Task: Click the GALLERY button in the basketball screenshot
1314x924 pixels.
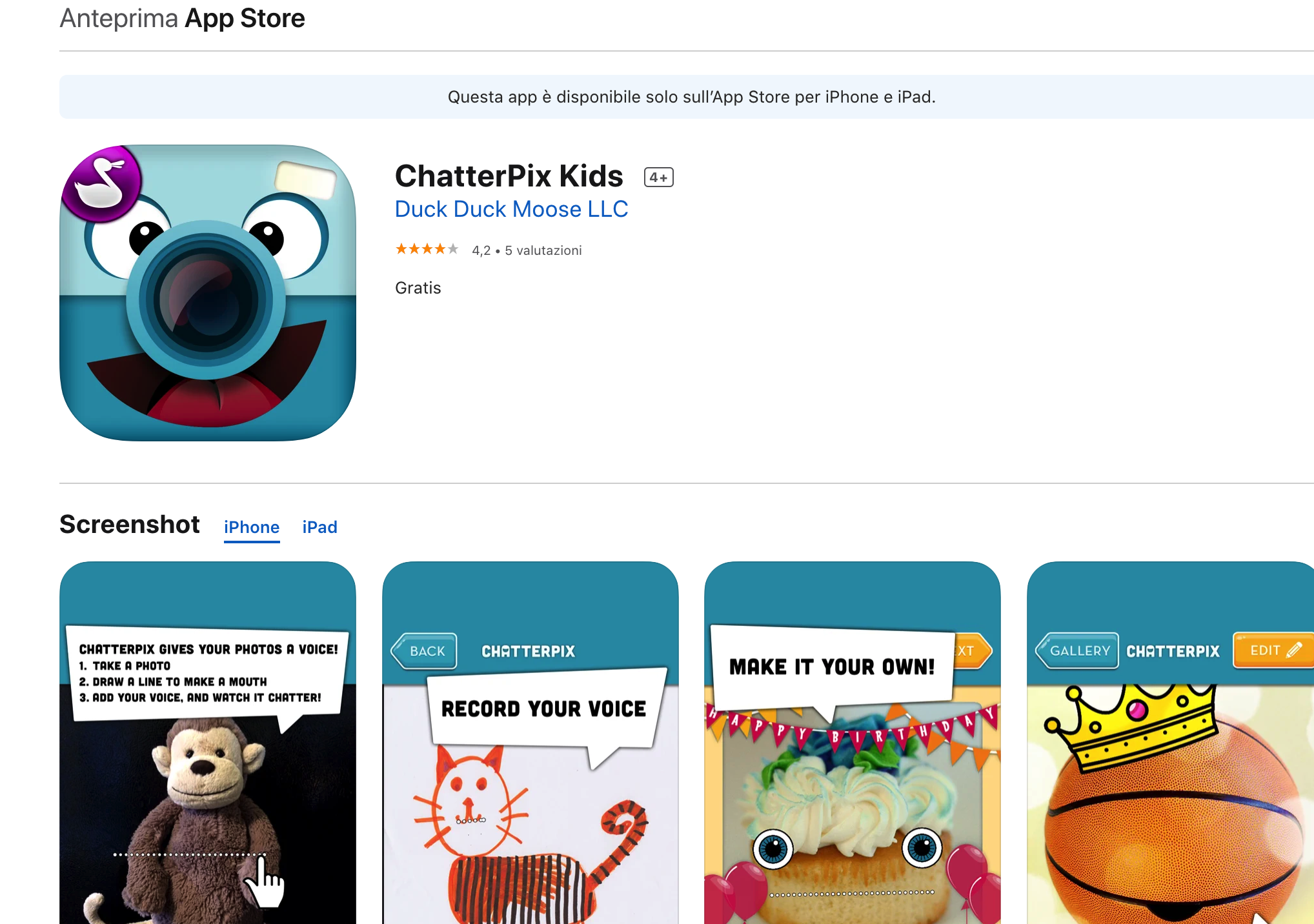Action: pos(1077,650)
